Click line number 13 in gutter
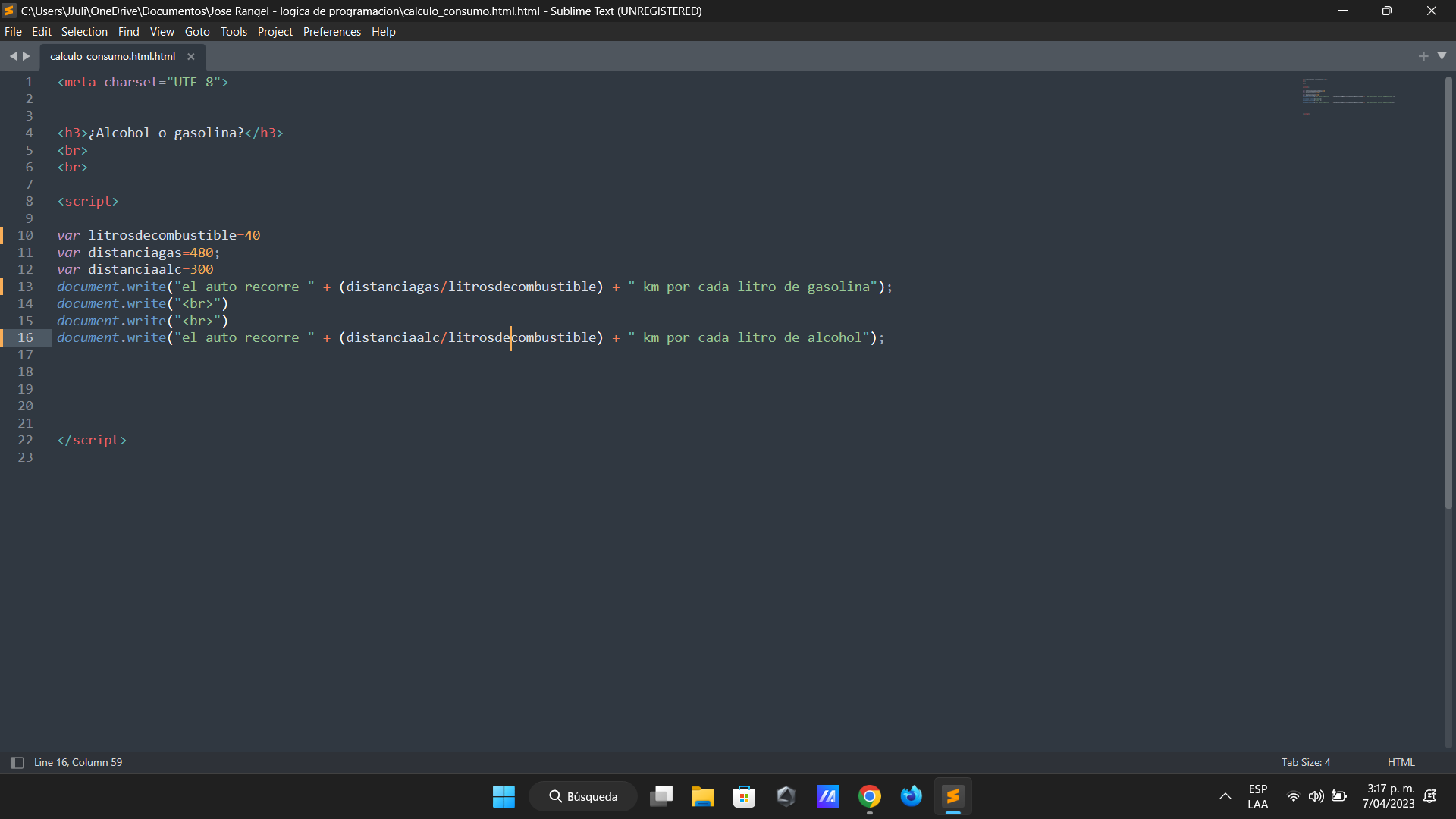 (x=25, y=287)
